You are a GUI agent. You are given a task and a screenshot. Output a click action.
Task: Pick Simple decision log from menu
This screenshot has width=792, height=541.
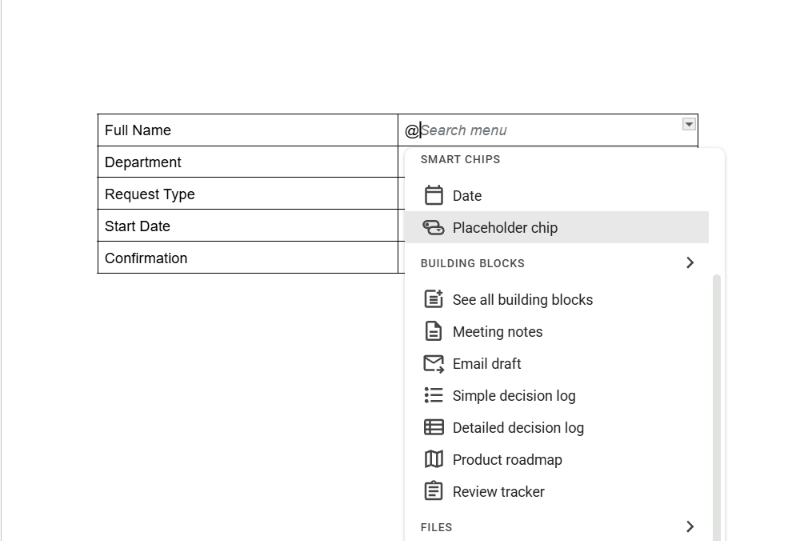point(557,396)
